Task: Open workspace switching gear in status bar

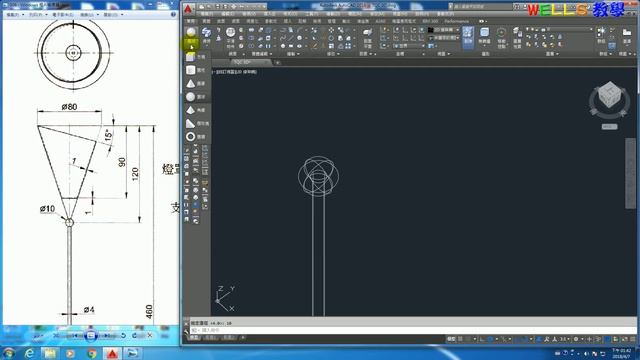Action: [576, 339]
